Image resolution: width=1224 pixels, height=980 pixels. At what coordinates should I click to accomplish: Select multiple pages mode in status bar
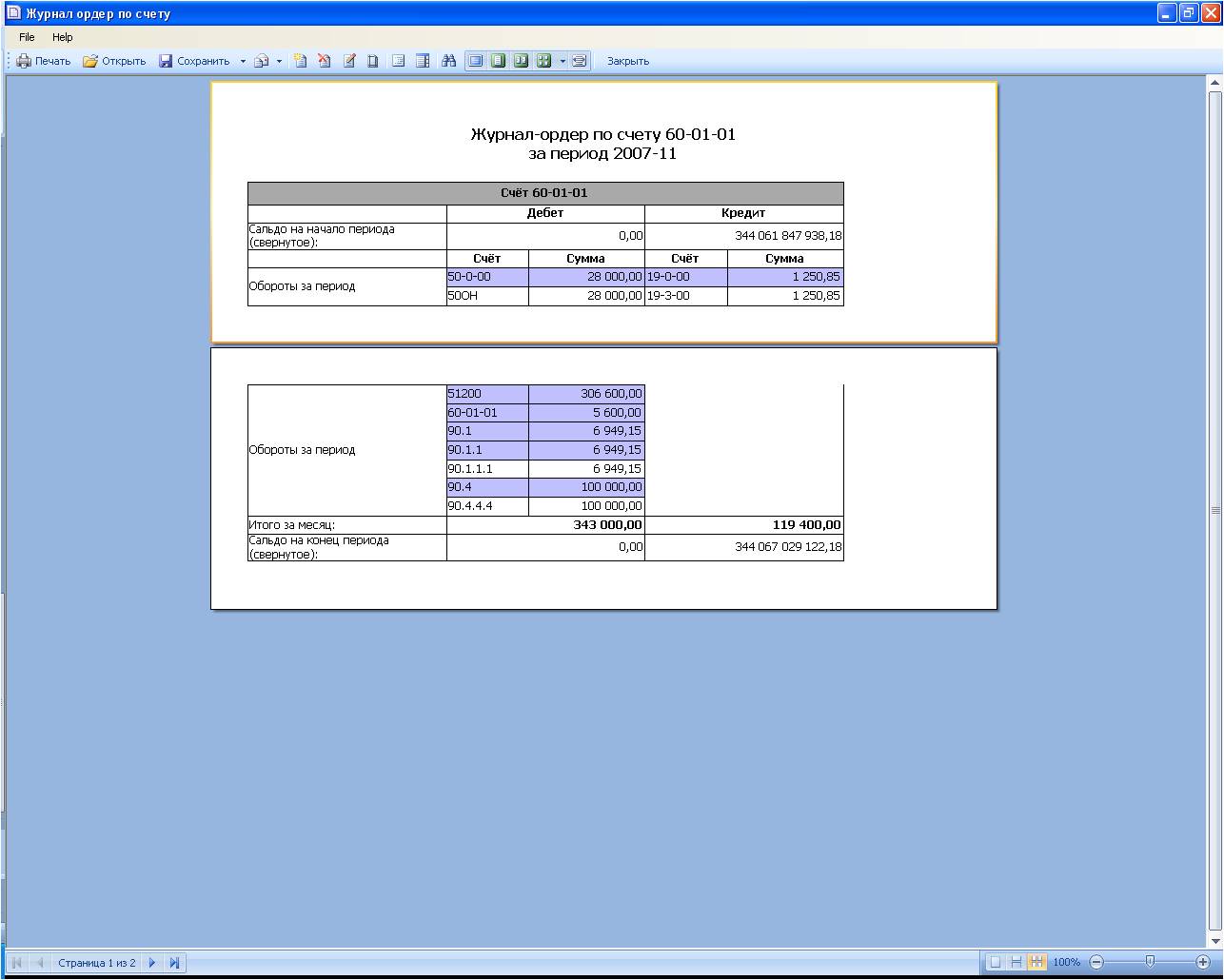(1036, 963)
